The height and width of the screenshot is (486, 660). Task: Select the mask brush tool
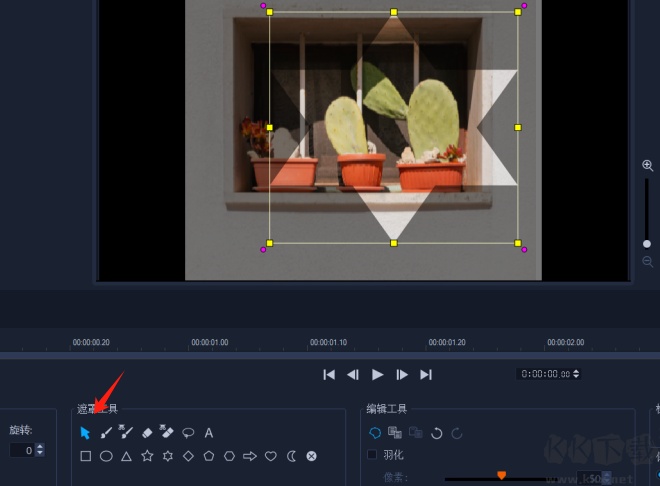click(106, 433)
